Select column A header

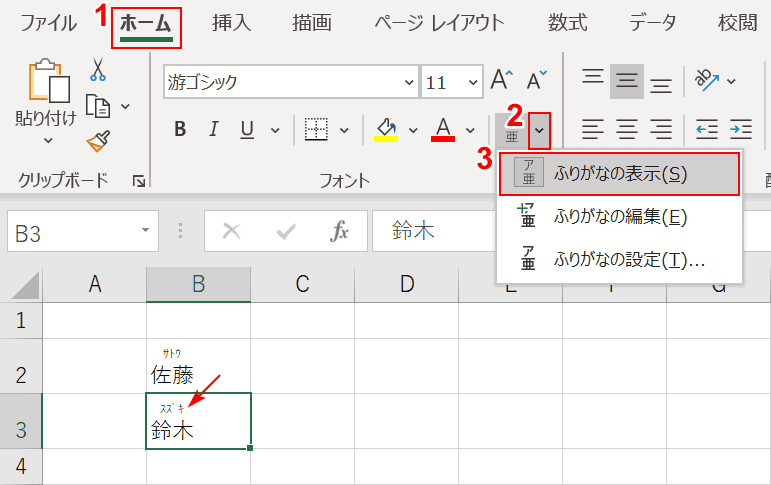pyautogui.click(x=94, y=284)
